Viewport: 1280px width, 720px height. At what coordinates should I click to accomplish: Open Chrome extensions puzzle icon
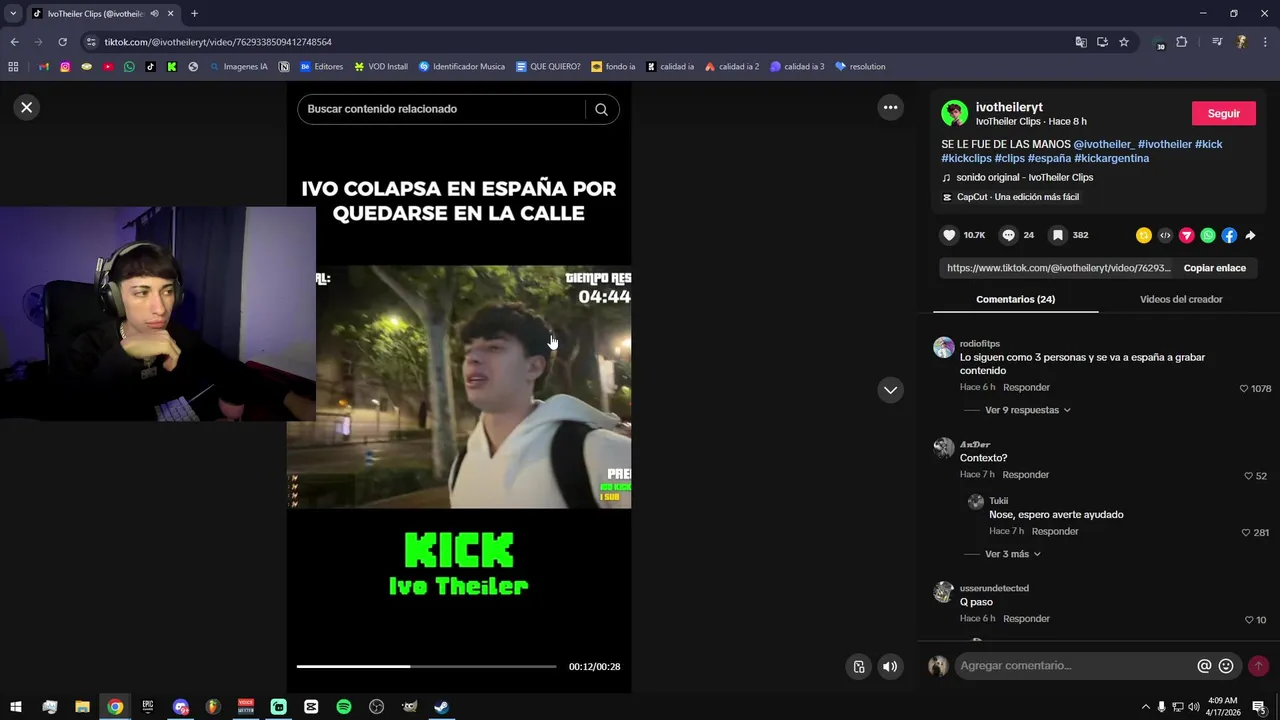click(x=1181, y=42)
